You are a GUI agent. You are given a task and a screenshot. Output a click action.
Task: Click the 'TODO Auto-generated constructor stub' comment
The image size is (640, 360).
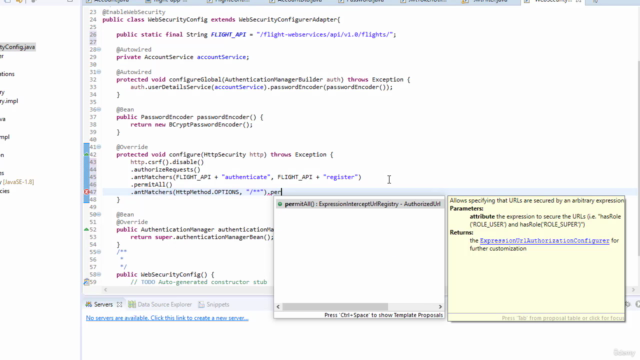pyautogui.click(x=199, y=282)
